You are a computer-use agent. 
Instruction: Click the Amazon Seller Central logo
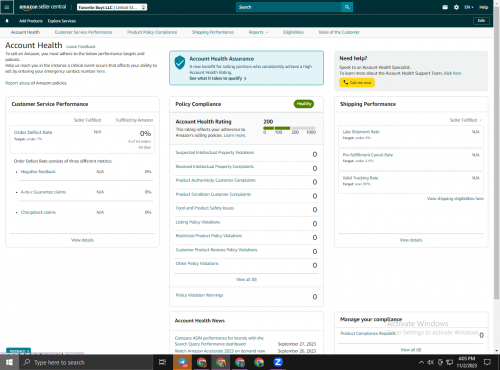[x=42, y=7]
